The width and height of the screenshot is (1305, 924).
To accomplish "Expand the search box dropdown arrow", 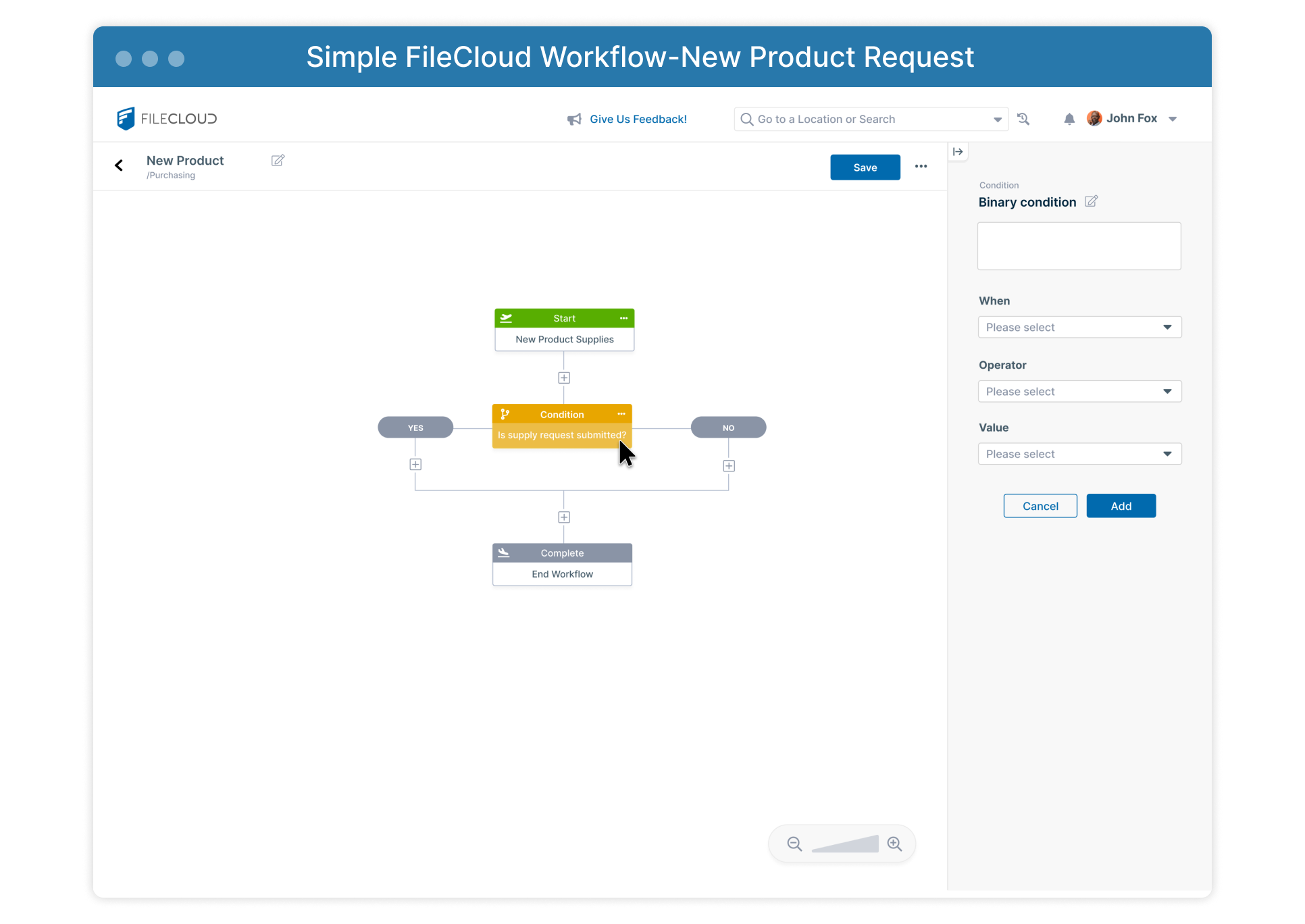I will point(998,120).
